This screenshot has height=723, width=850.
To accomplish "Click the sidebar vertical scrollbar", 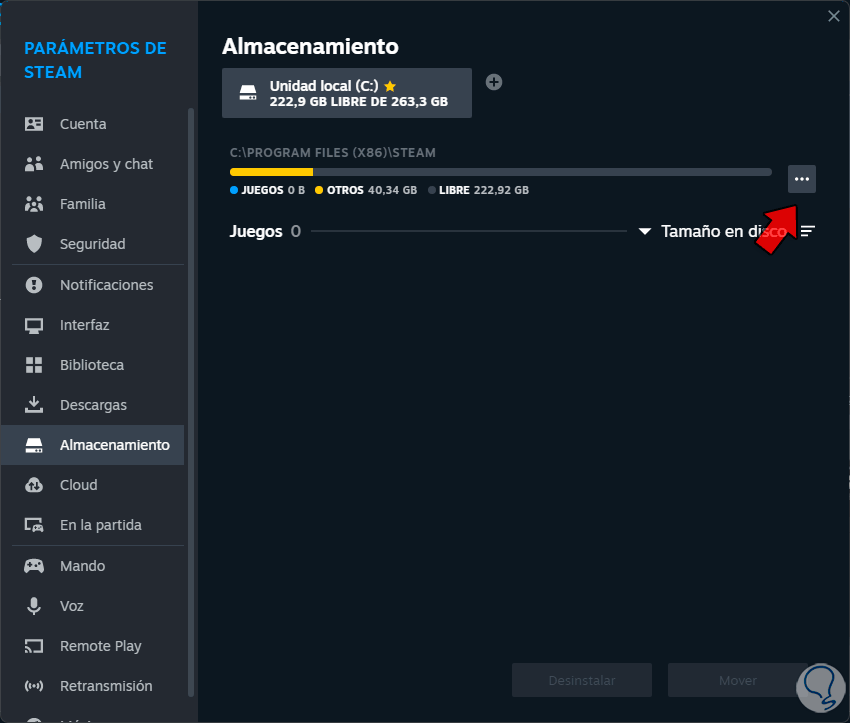I will click(191, 402).
